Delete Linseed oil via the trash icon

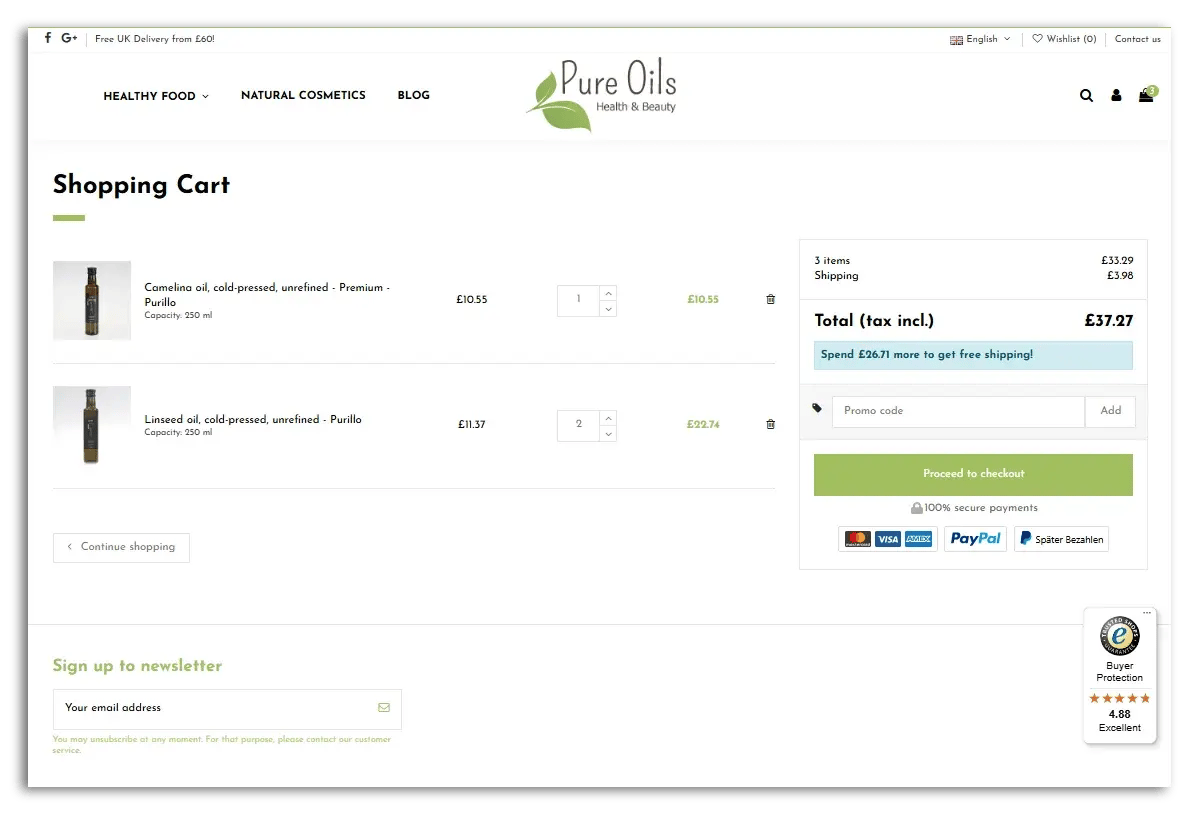tap(770, 424)
